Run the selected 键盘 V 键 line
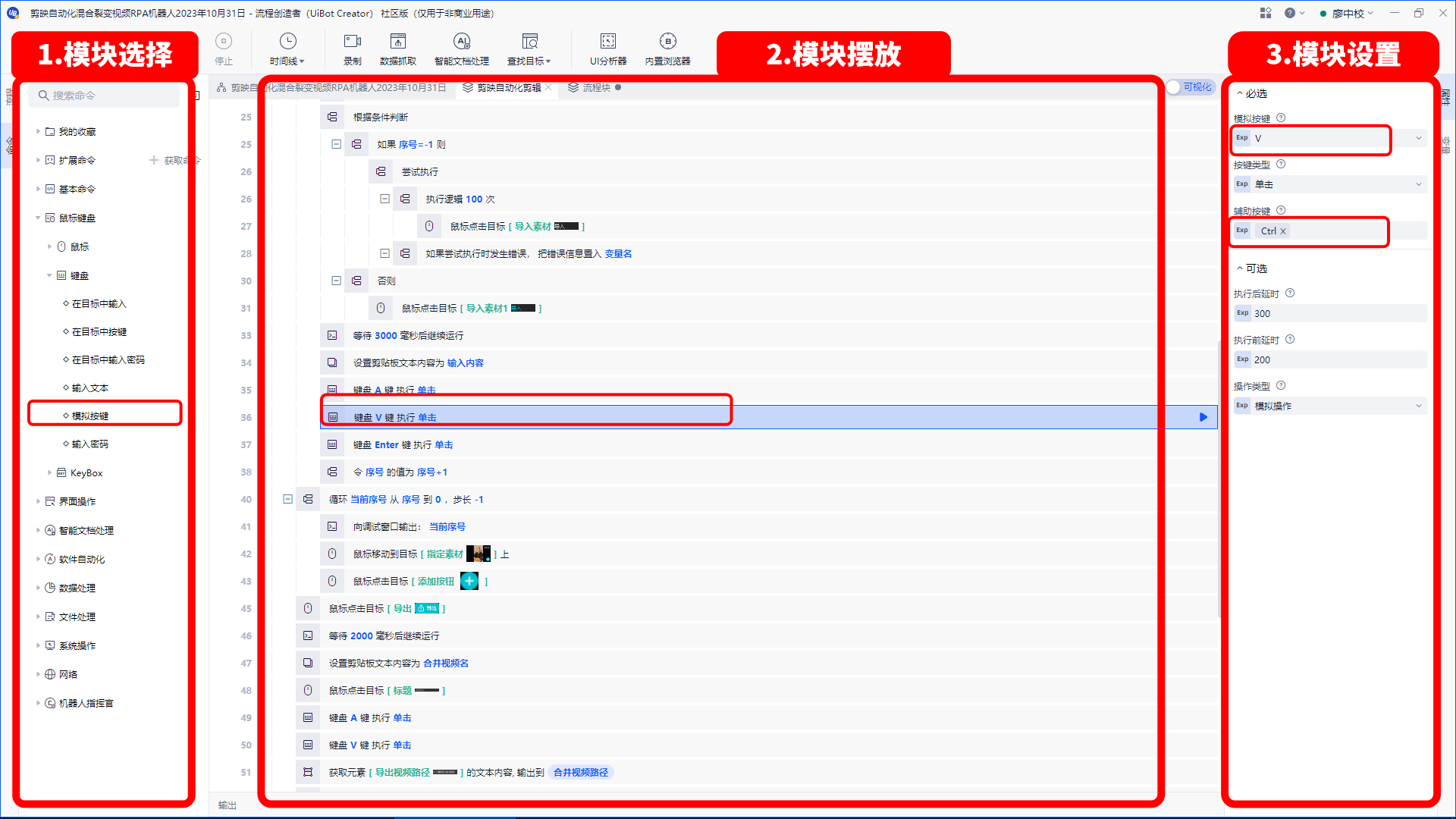Image resolution: width=1456 pixels, height=819 pixels. 1203,417
